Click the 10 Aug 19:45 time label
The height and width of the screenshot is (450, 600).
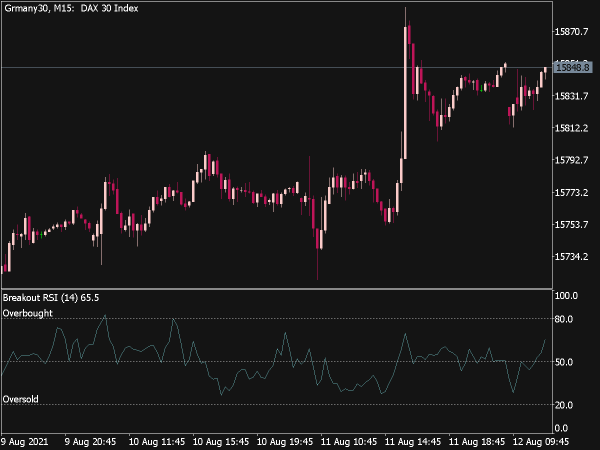coord(285,442)
